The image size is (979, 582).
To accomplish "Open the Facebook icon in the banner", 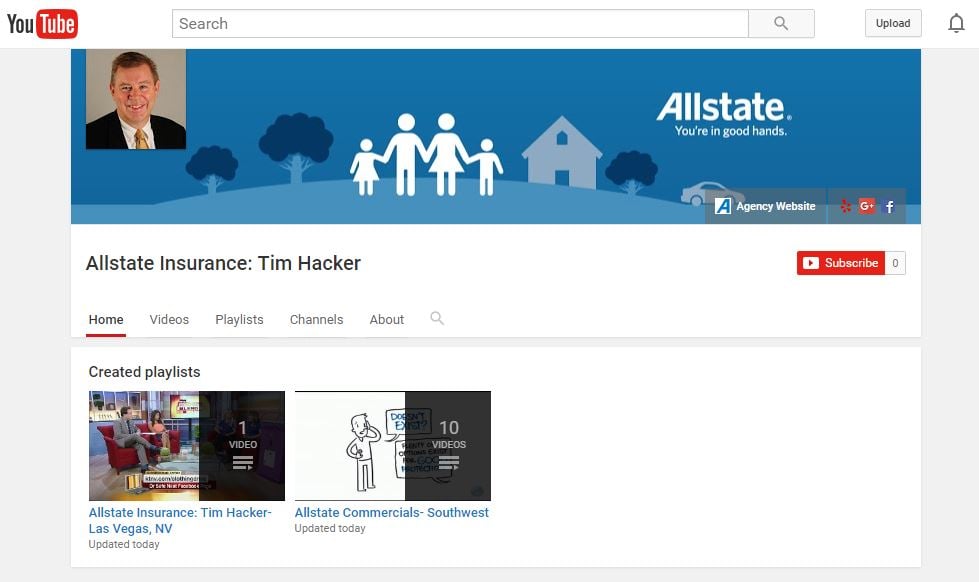I will 890,207.
